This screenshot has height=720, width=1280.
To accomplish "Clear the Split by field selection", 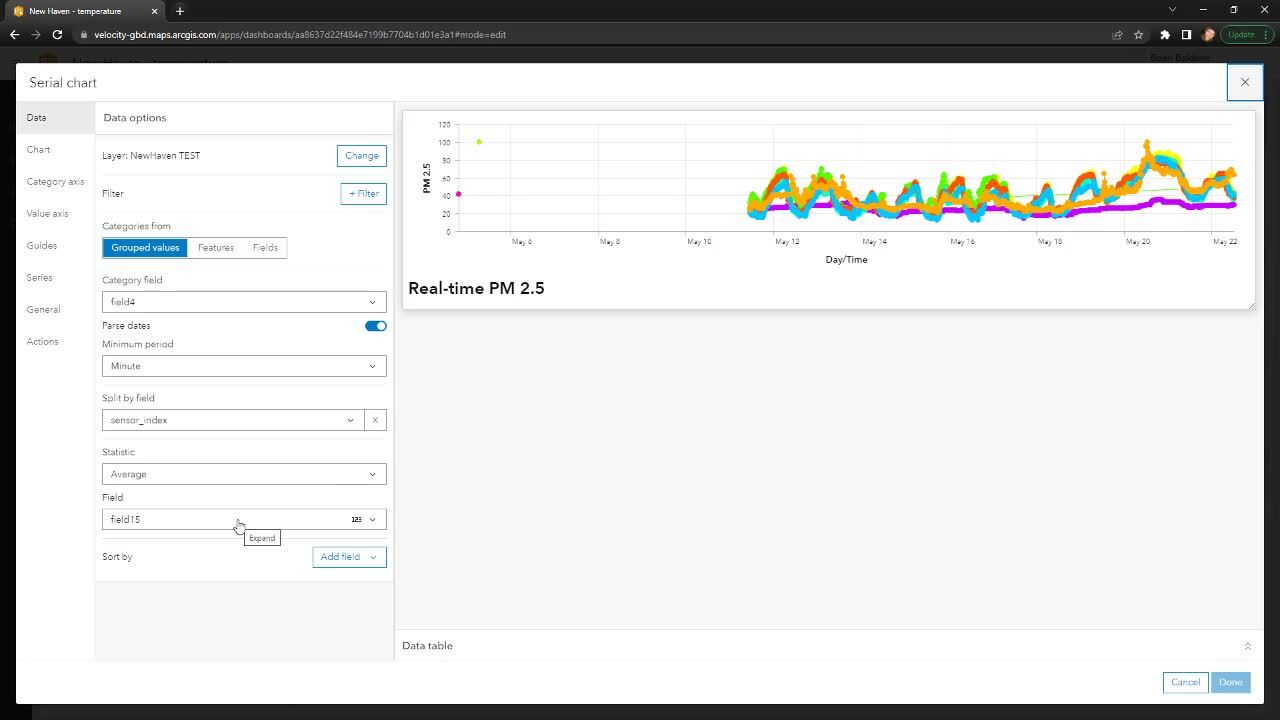I will pyautogui.click(x=375, y=420).
